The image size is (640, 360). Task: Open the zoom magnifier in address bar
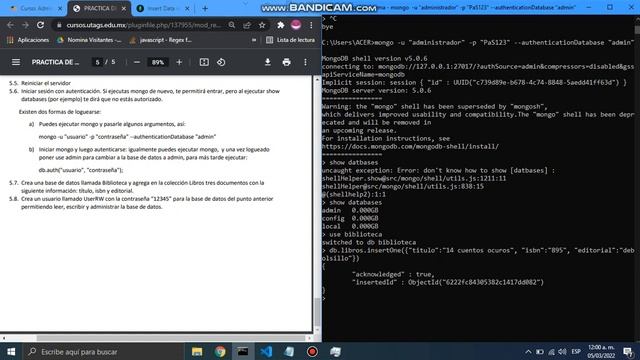point(232,25)
